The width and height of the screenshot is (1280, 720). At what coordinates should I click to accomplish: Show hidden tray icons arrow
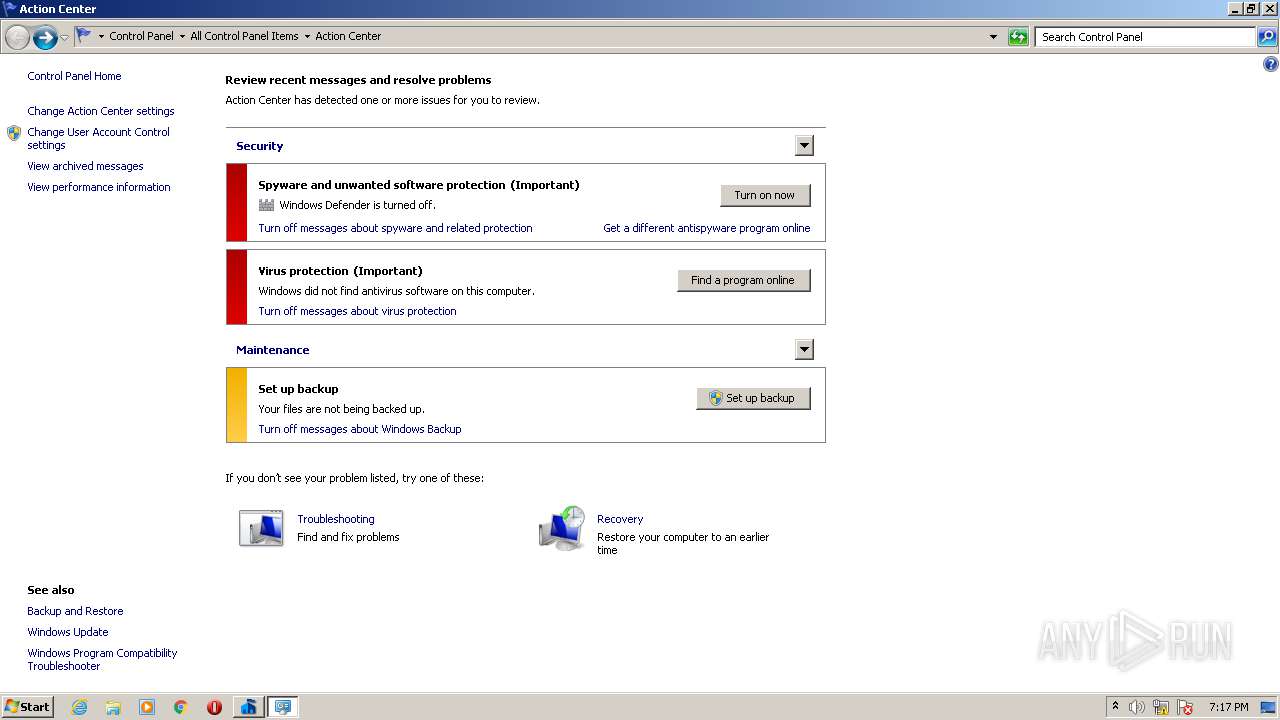click(x=1115, y=706)
